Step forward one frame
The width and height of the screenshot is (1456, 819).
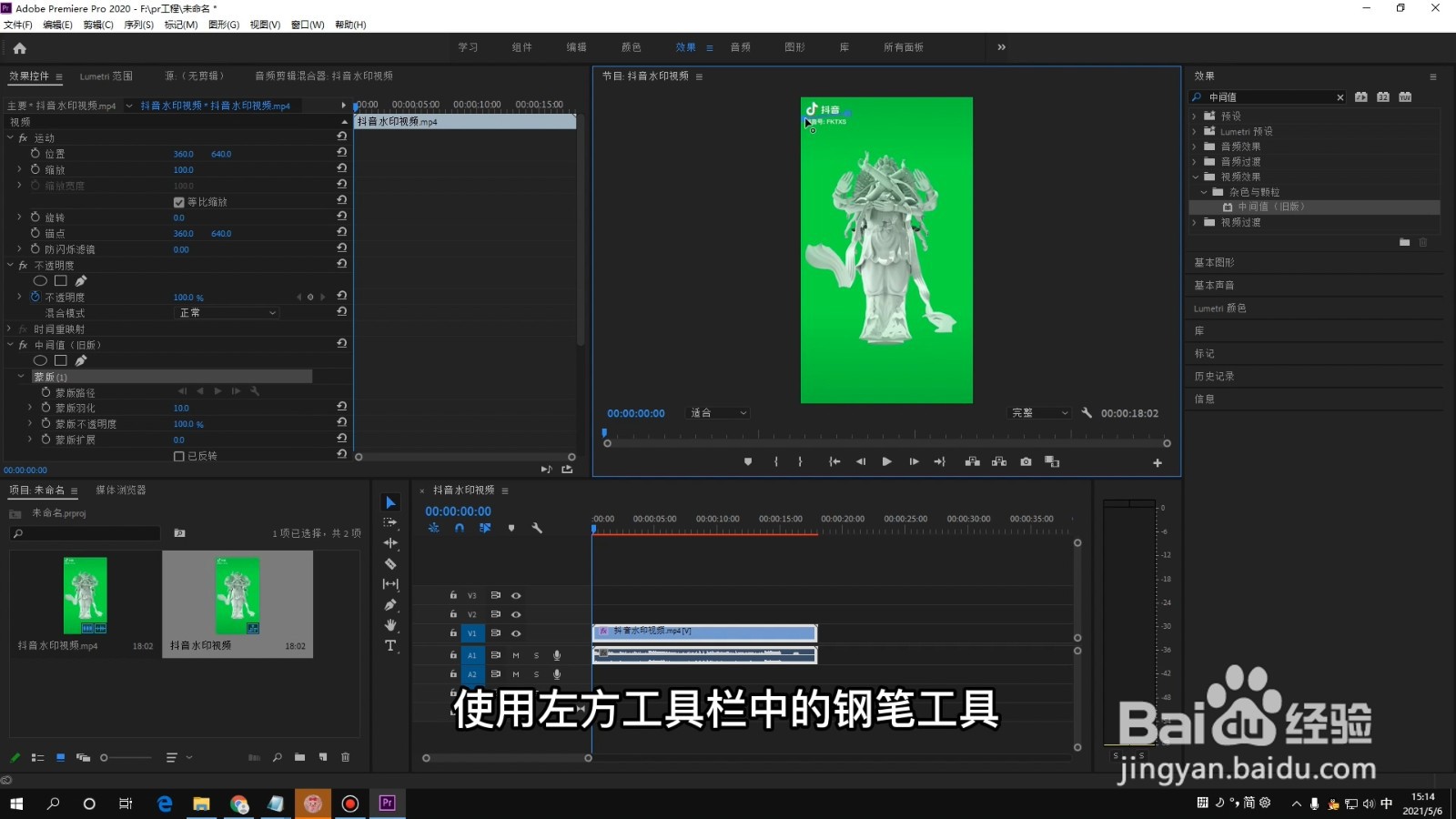914,462
